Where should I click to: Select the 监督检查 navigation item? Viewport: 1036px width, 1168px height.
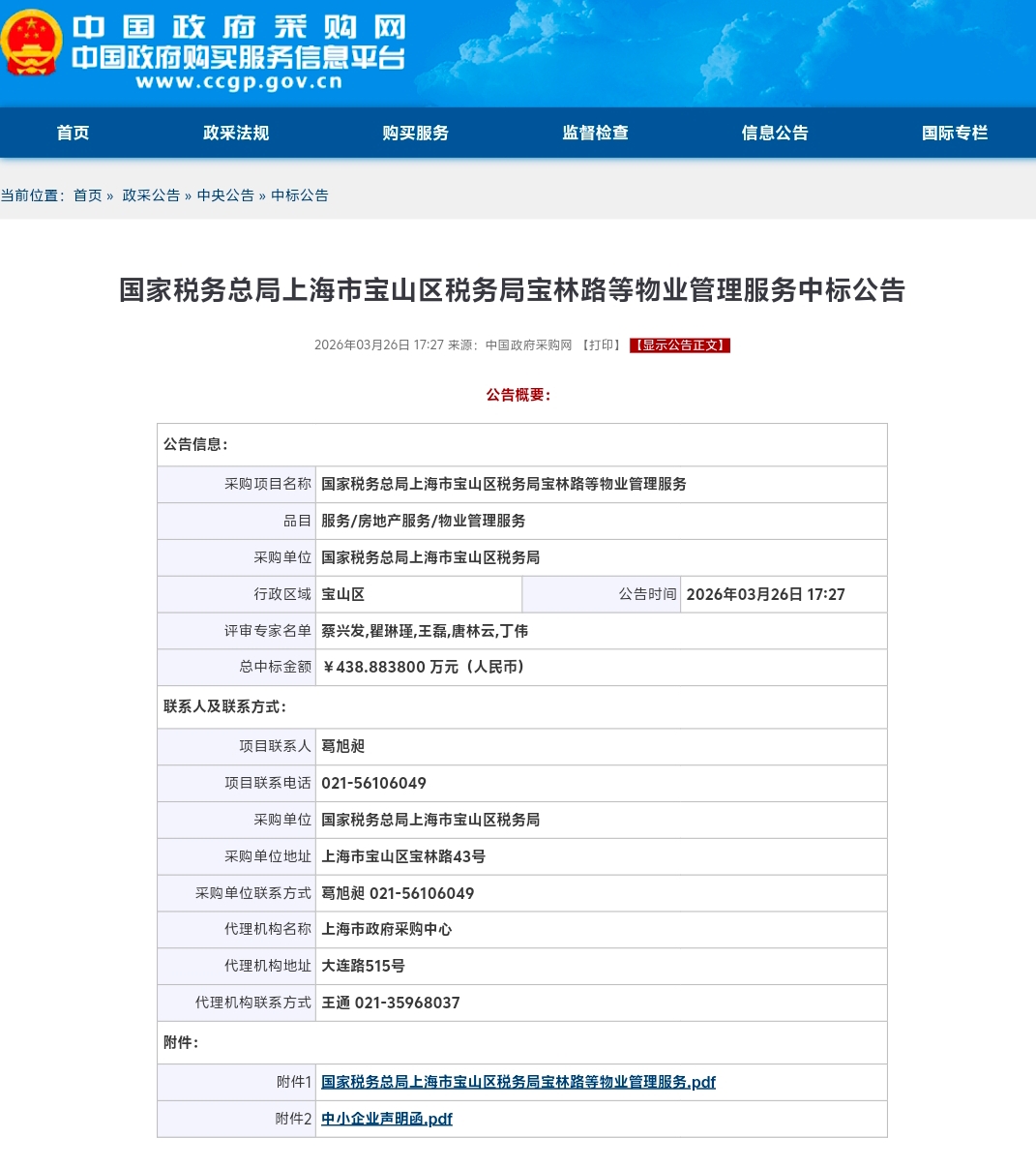point(595,133)
